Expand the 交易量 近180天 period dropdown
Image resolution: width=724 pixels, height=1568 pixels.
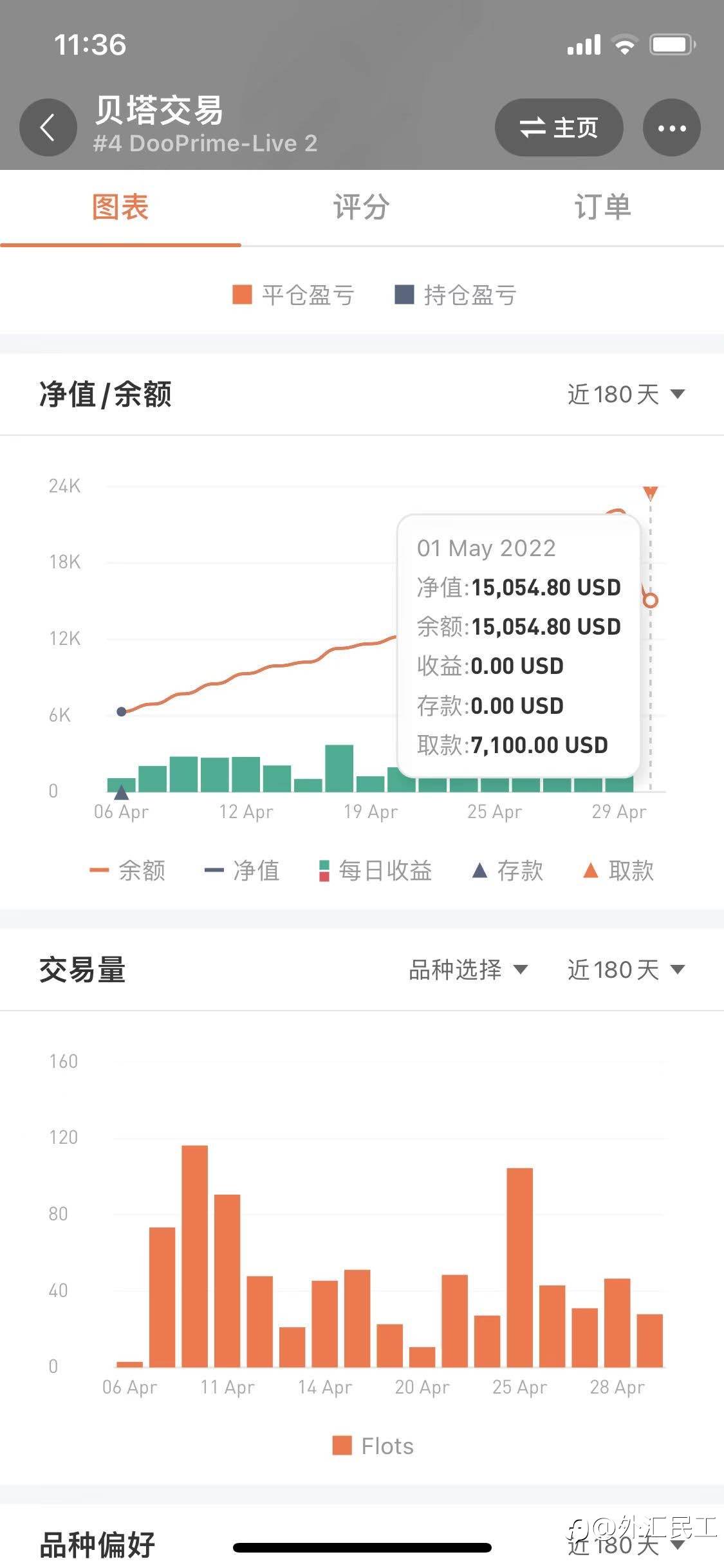[x=626, y=969]
